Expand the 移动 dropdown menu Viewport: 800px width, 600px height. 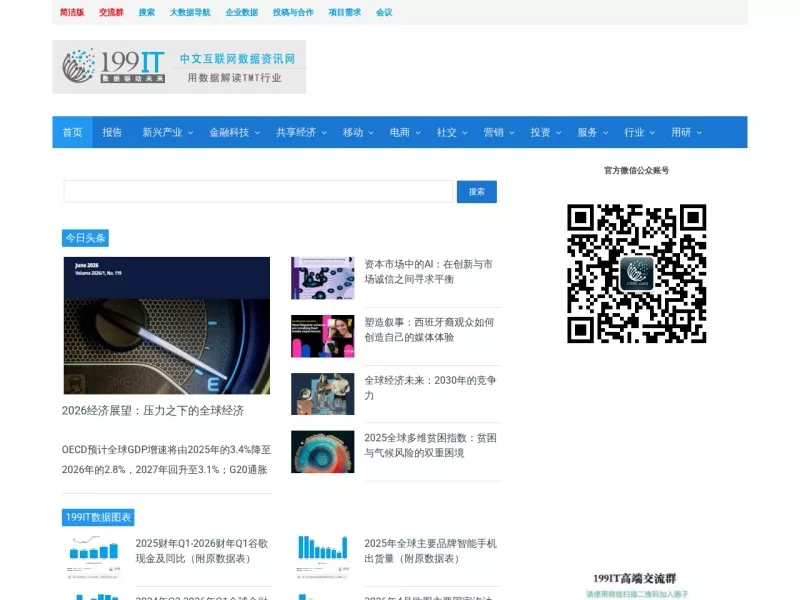(358, 132)
